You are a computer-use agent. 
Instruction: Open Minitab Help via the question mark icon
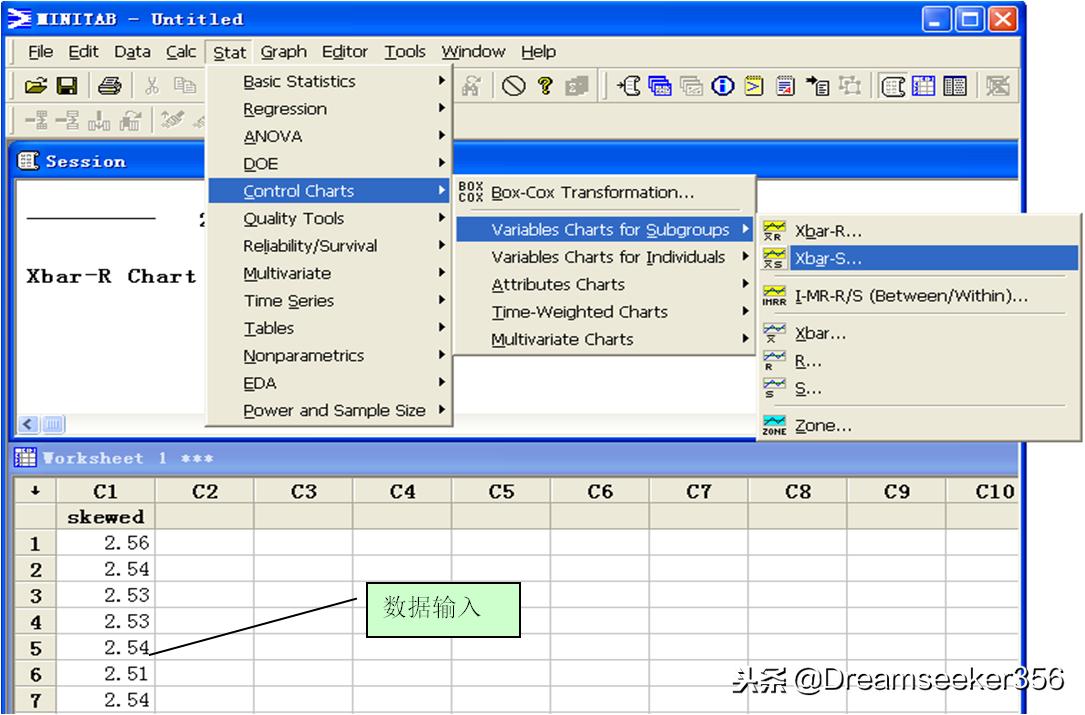pos(543,84)
